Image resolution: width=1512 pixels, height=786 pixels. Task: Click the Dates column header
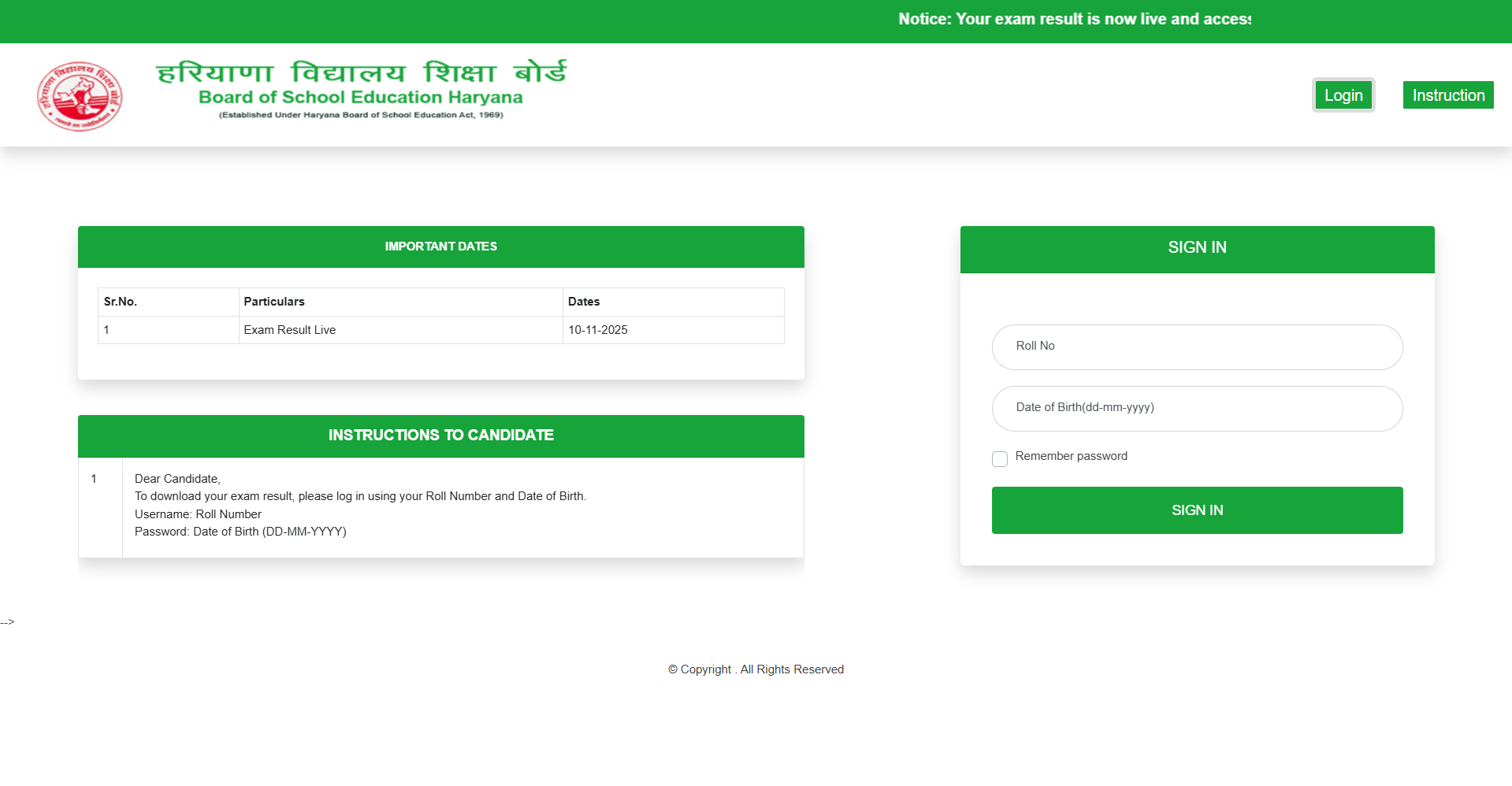click(584, 302)
